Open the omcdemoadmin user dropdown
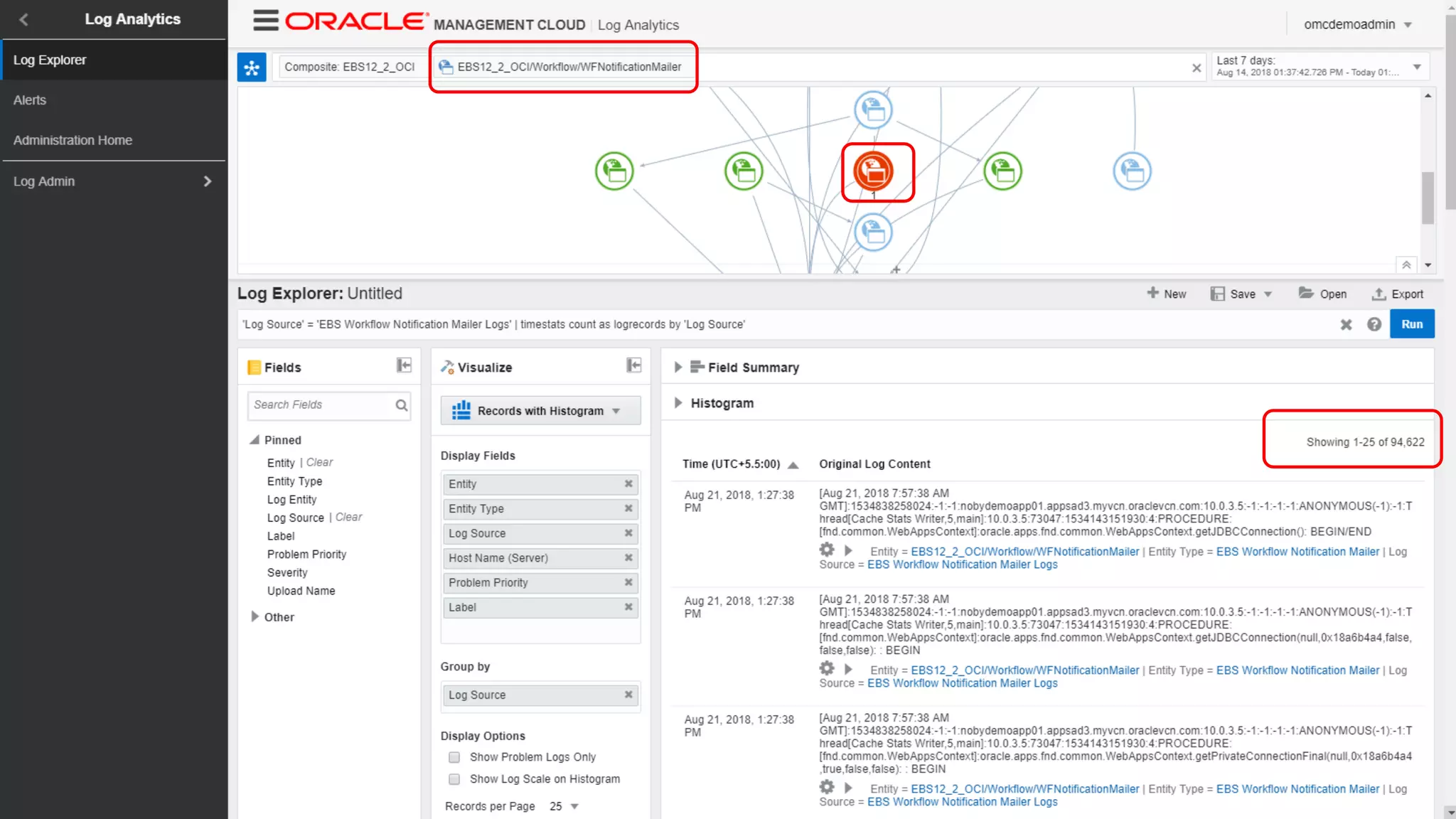1456x819 pixels. 1356,24
